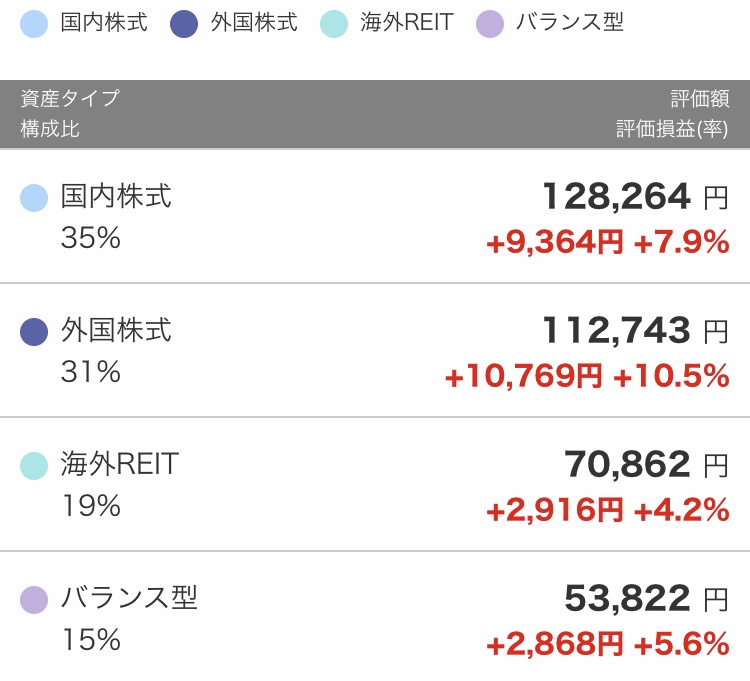Image resolution: width=750 pixels, height=681 pixels.
Task: Open the 外国株式 row in the table
Action: tap(375, 350)
